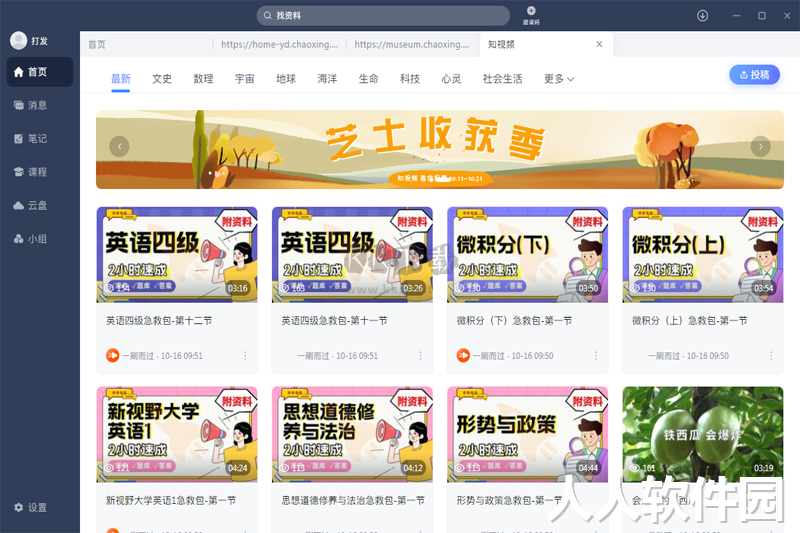Click the user avatar next to 打发
This screenshot has height=533, width=800.
(18, 41)
